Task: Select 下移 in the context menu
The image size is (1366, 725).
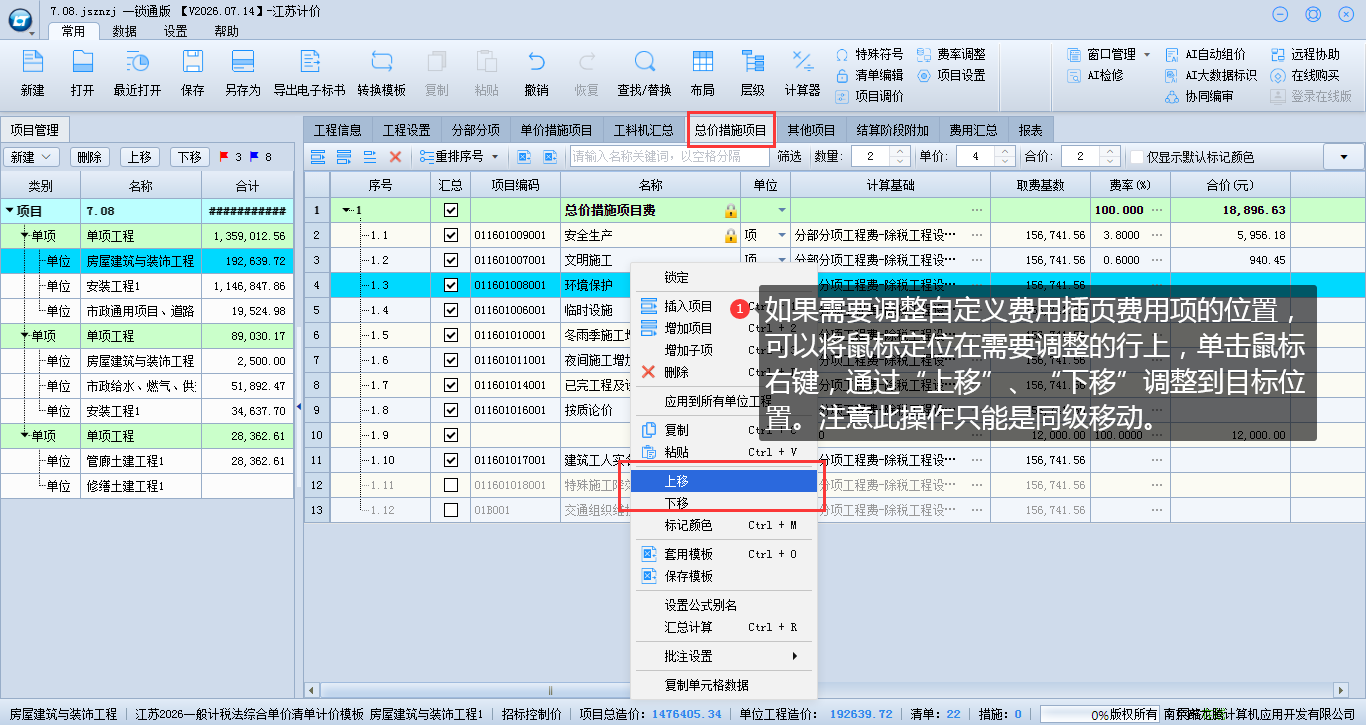Action: (724, 503)
